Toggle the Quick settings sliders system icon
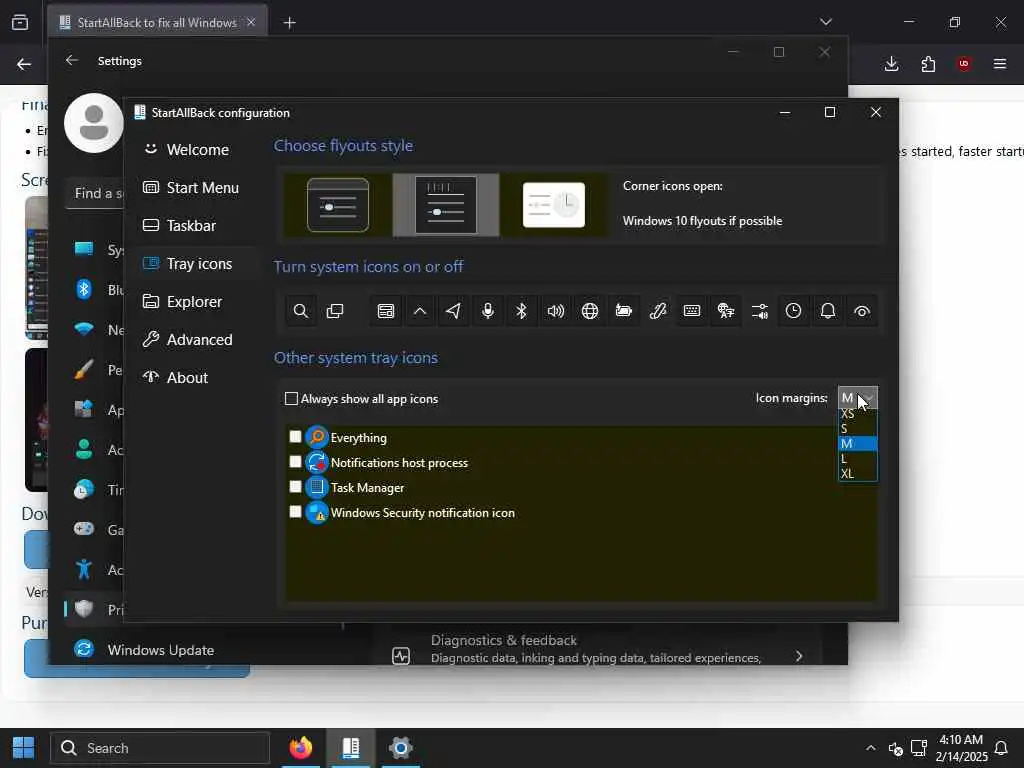This screenshot has height=768, width=1024. coord(760,311)
